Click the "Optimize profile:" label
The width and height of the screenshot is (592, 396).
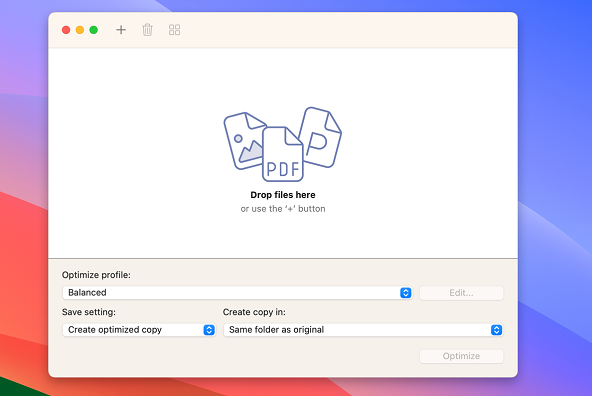(x=96, y=275)
